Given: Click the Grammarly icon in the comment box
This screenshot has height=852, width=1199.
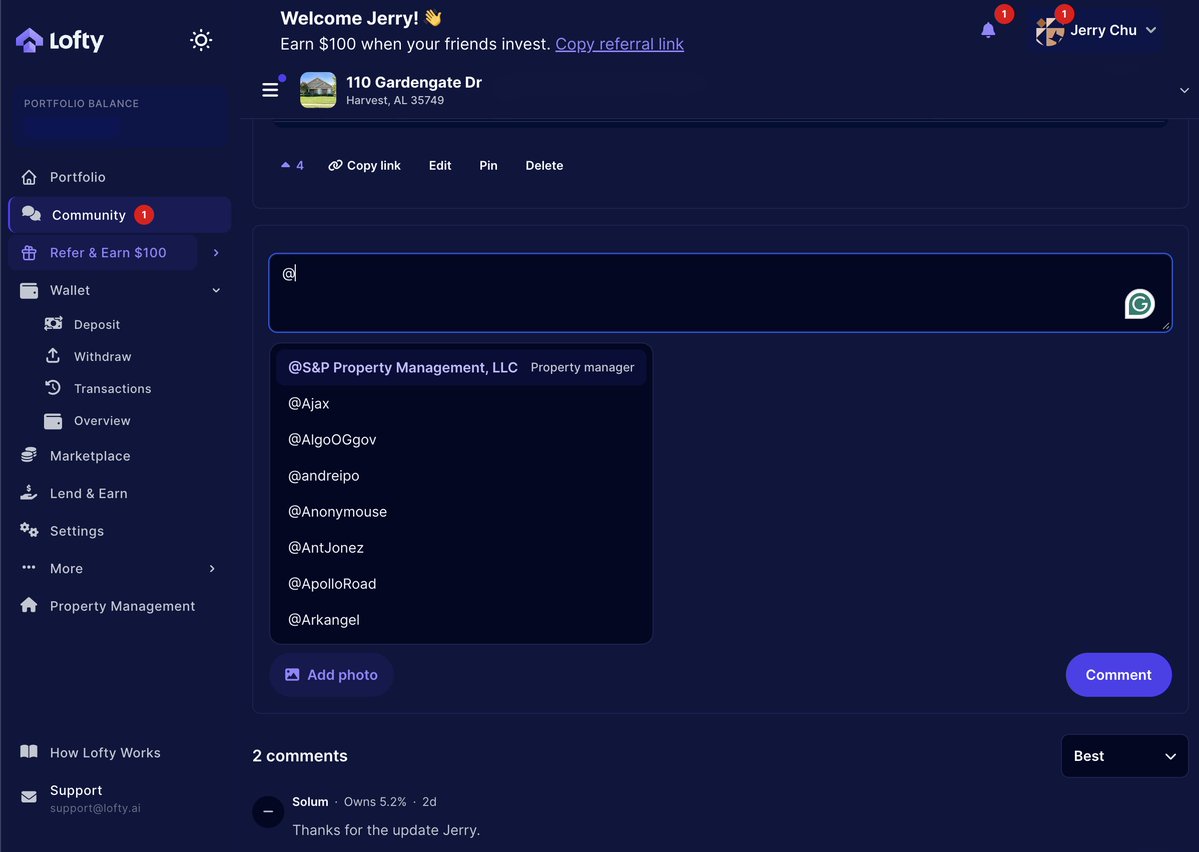Looking at the screenshot, I should 1139,304.
